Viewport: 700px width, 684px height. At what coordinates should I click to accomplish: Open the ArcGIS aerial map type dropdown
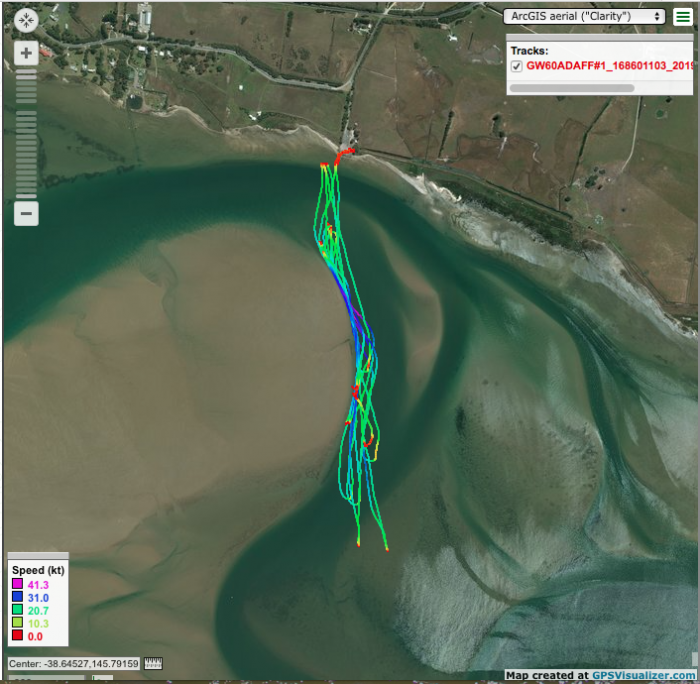click(x=585, y=16)
